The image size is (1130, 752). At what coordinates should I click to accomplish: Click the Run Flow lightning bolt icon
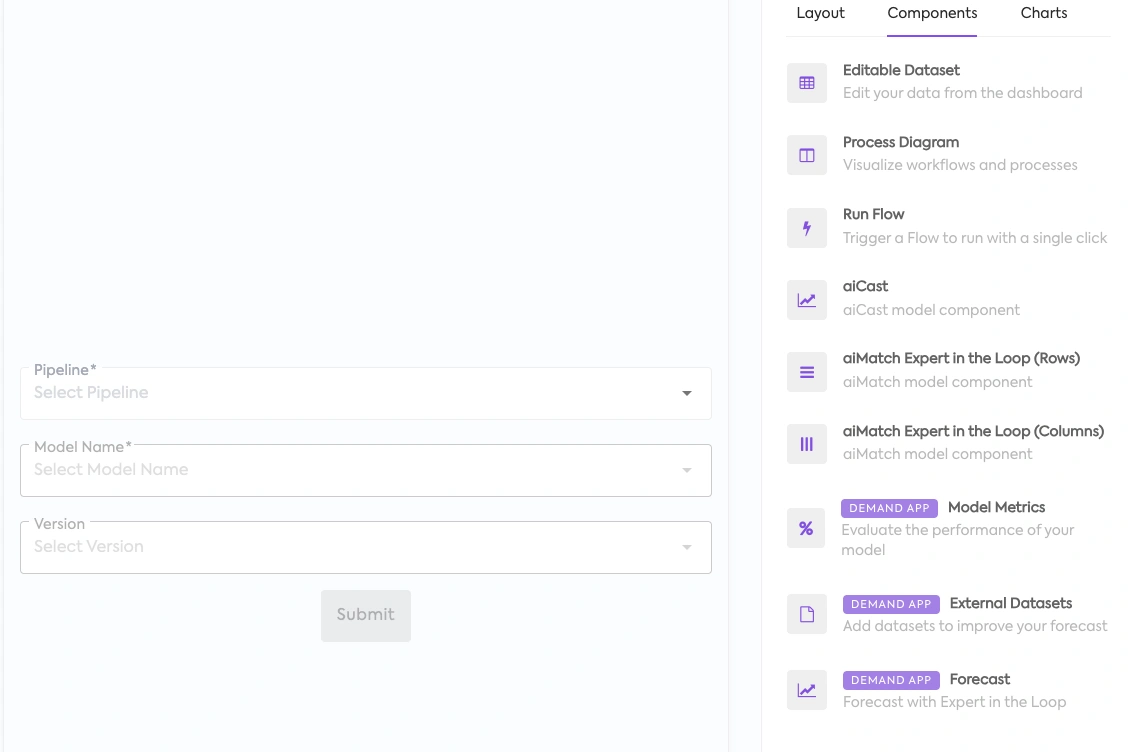point(806,228)
